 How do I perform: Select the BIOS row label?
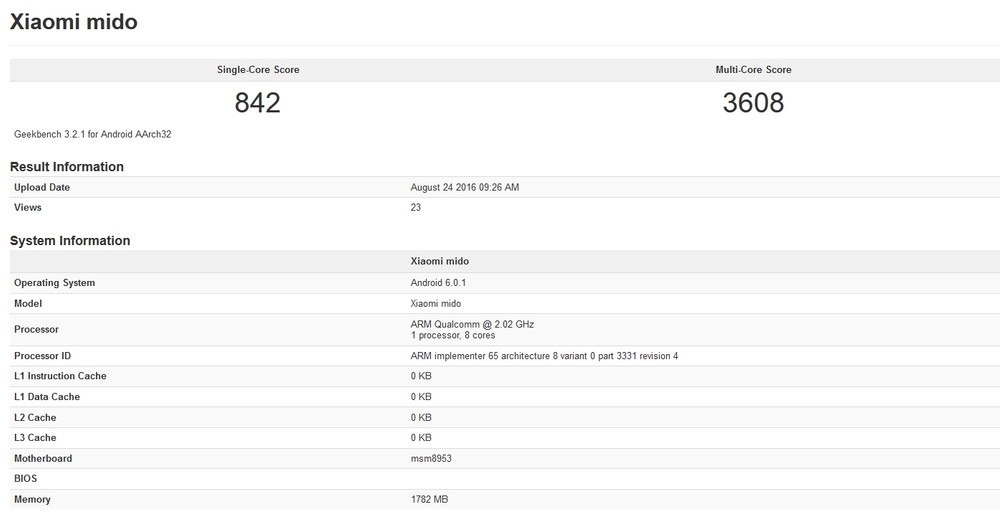[x=26, y=479]
